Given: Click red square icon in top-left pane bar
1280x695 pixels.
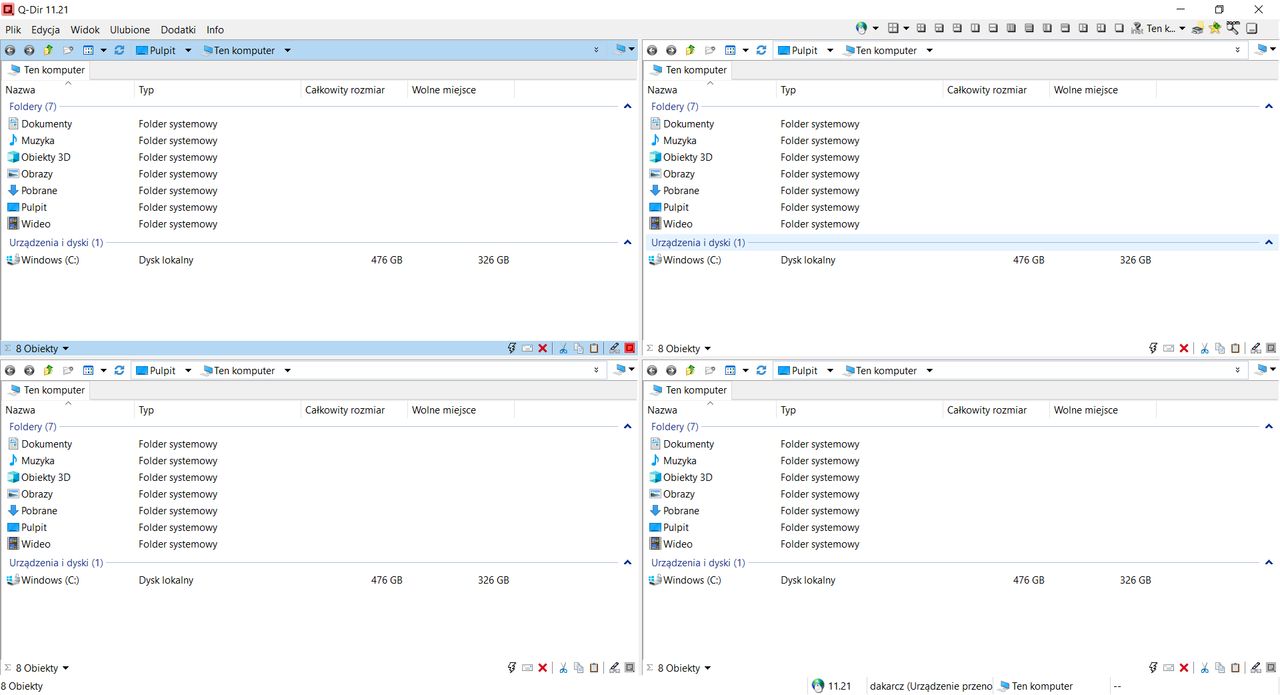Looking at the screenshot, I should (630, 348).
